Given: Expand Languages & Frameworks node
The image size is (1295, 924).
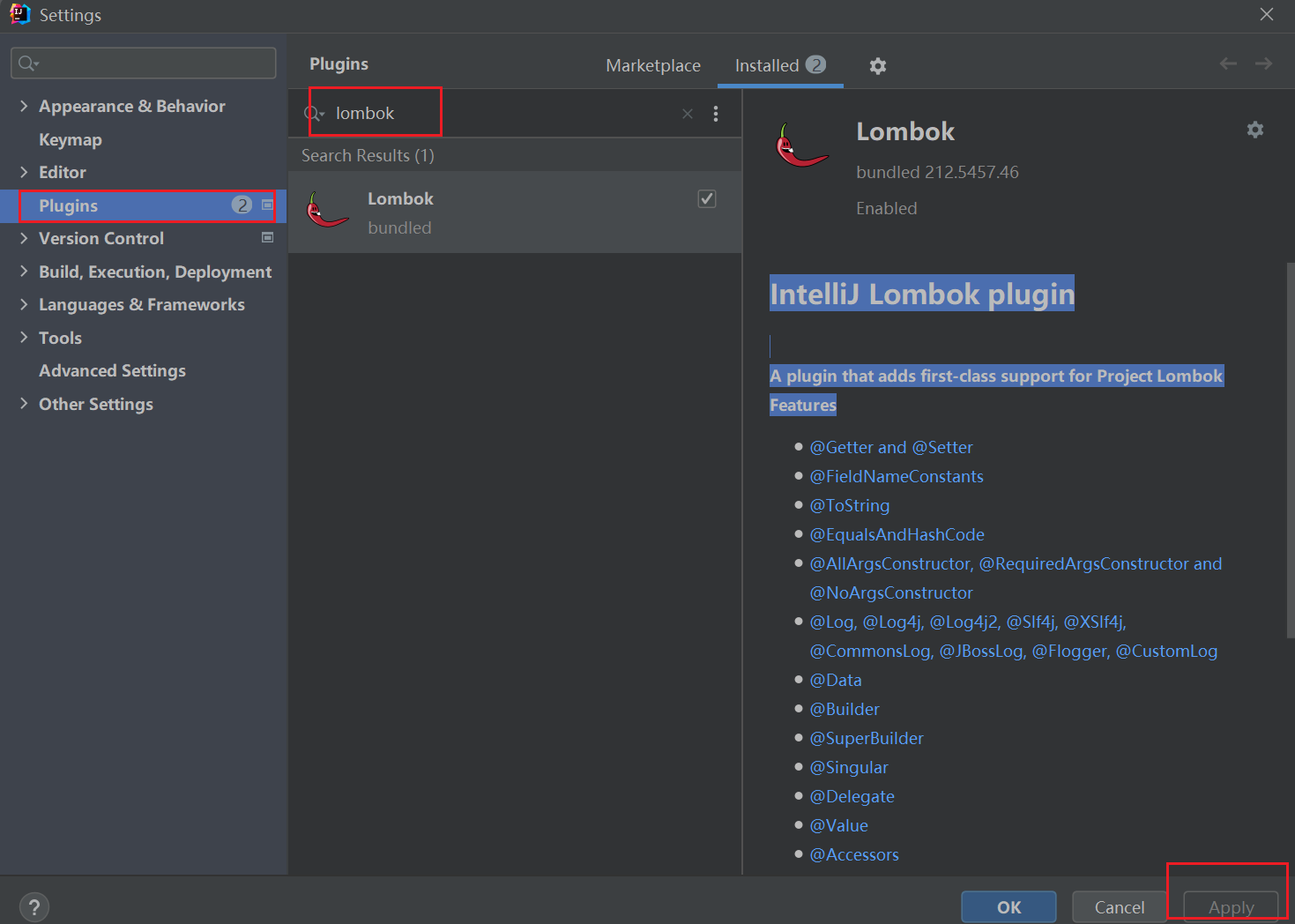Looking at the screenshot, I should tap(24, 304).
